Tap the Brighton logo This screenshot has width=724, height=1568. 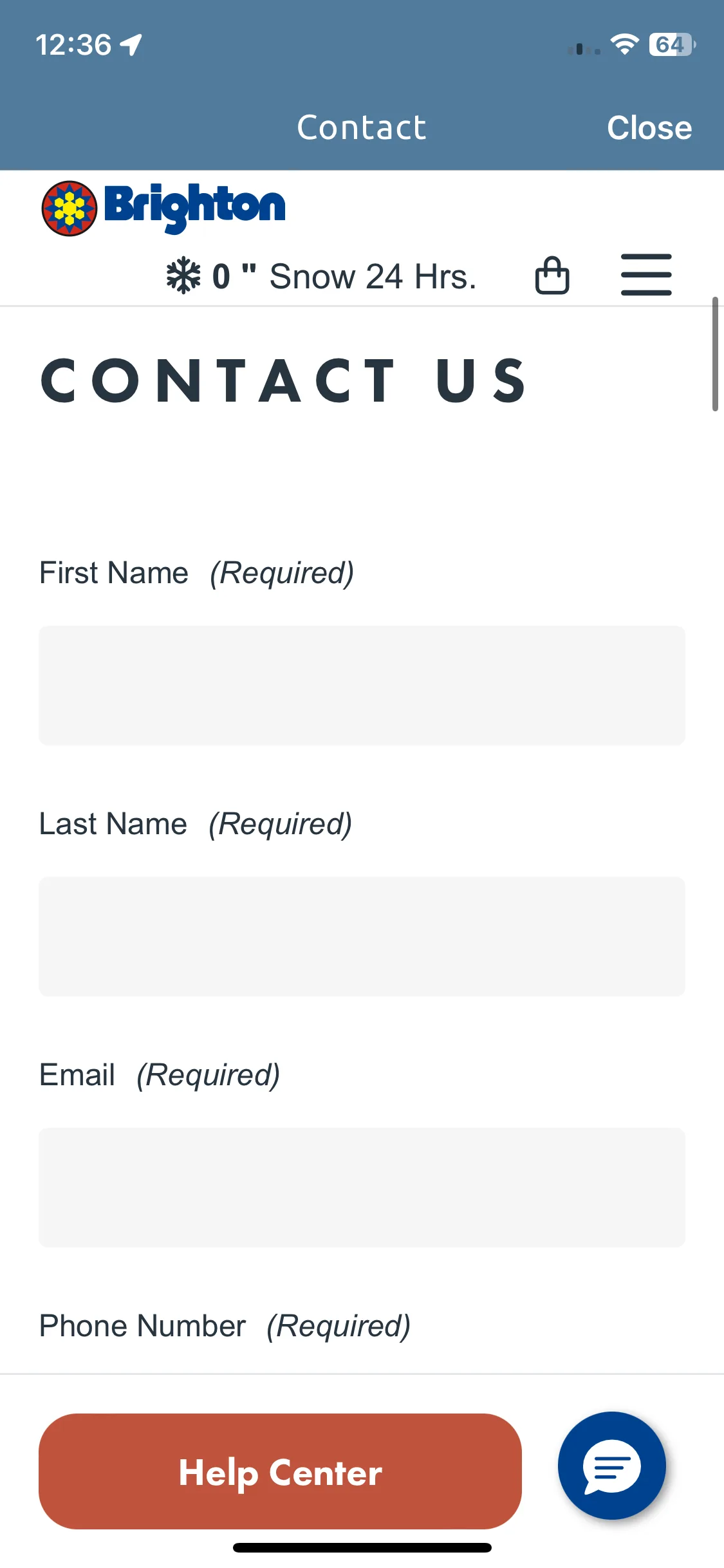[x=163, y=208]
